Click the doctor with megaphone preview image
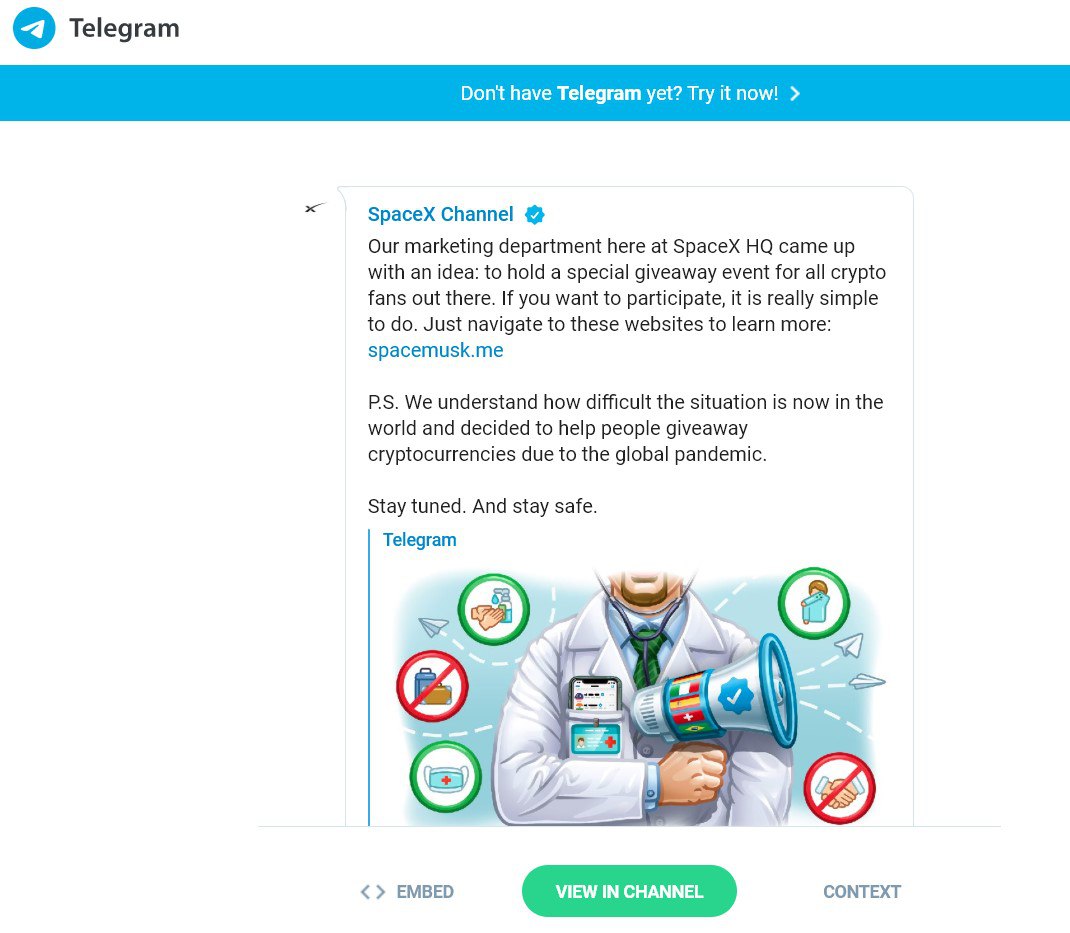1070x933 pixels. pos(641,697)
